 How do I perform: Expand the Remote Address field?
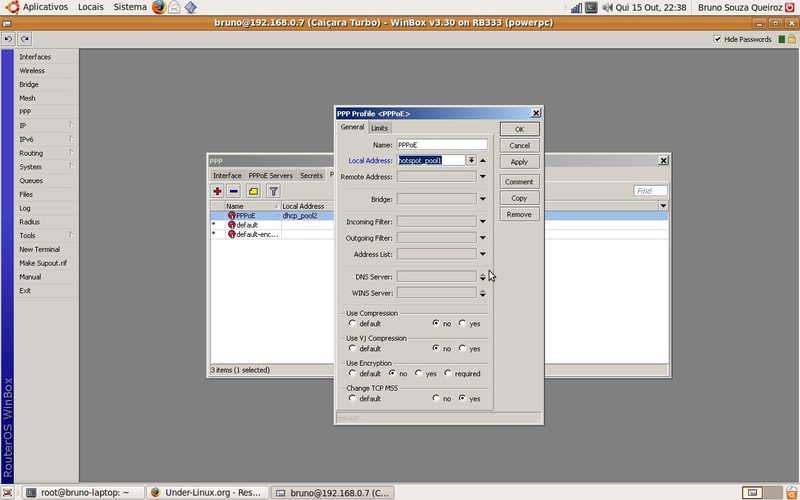point(483,177)
